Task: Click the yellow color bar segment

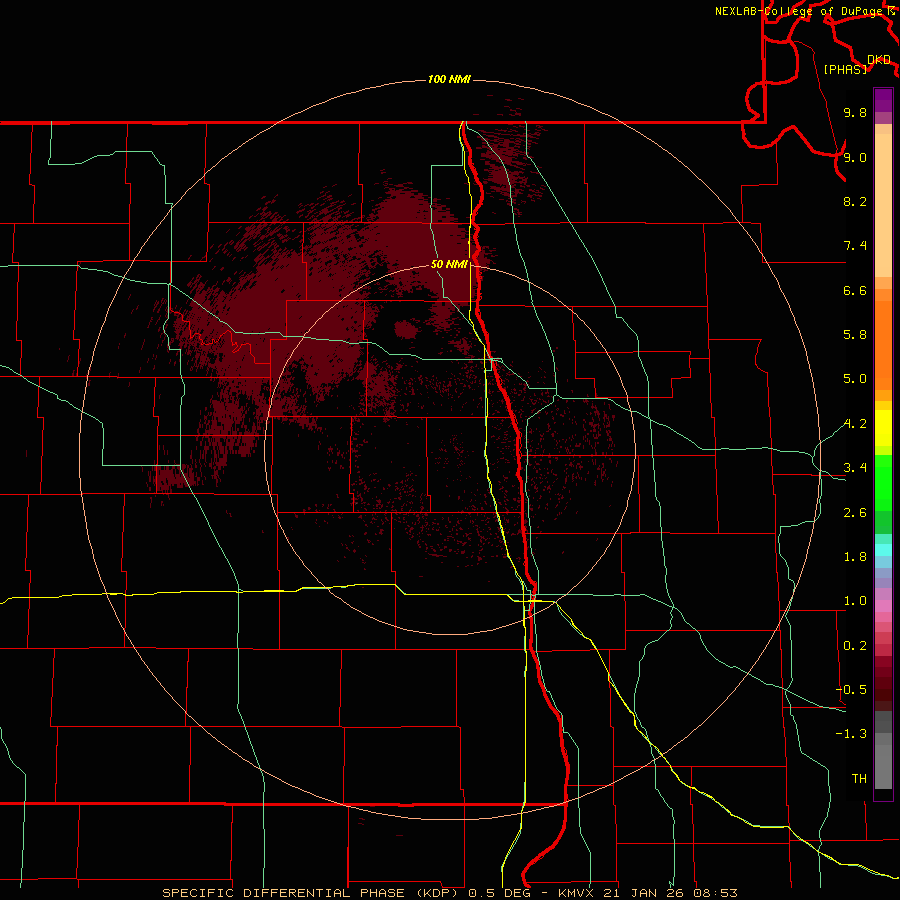Action: pyautogui.click(x=883, y=428)
